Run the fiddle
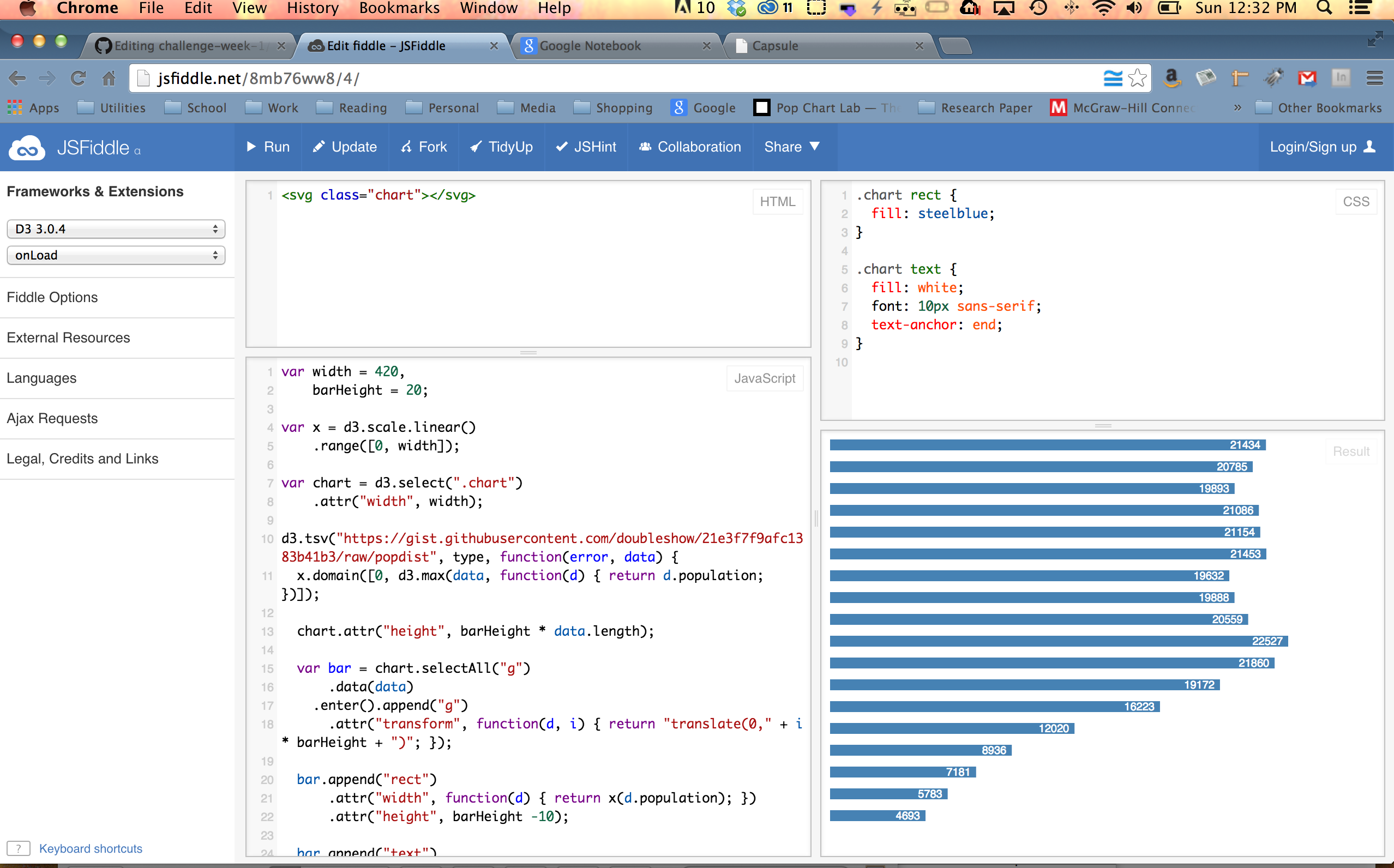The height and width of the screenshot is (868, 1394). point(268,147)
